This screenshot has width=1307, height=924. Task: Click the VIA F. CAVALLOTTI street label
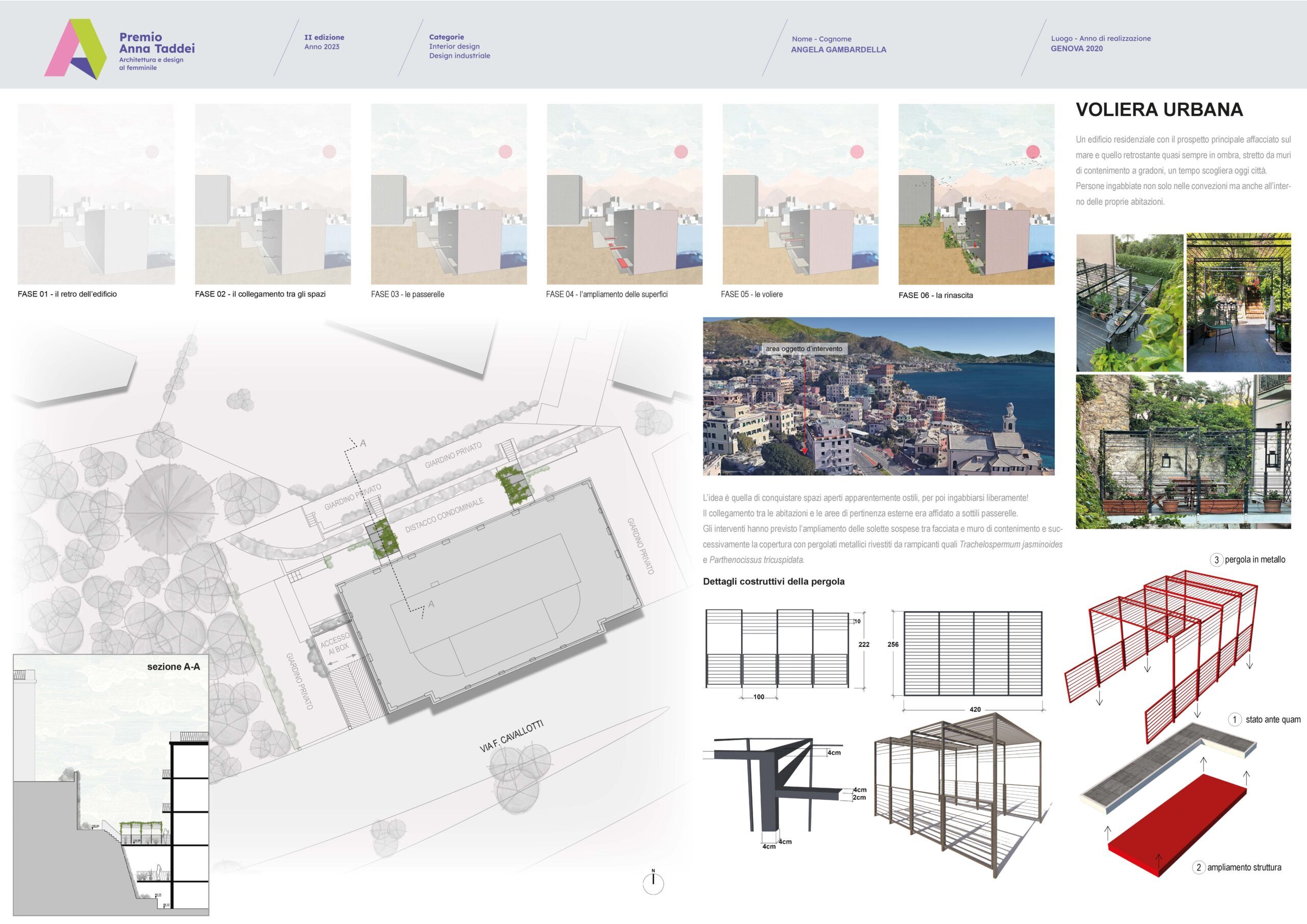click(x=511, y=736)
